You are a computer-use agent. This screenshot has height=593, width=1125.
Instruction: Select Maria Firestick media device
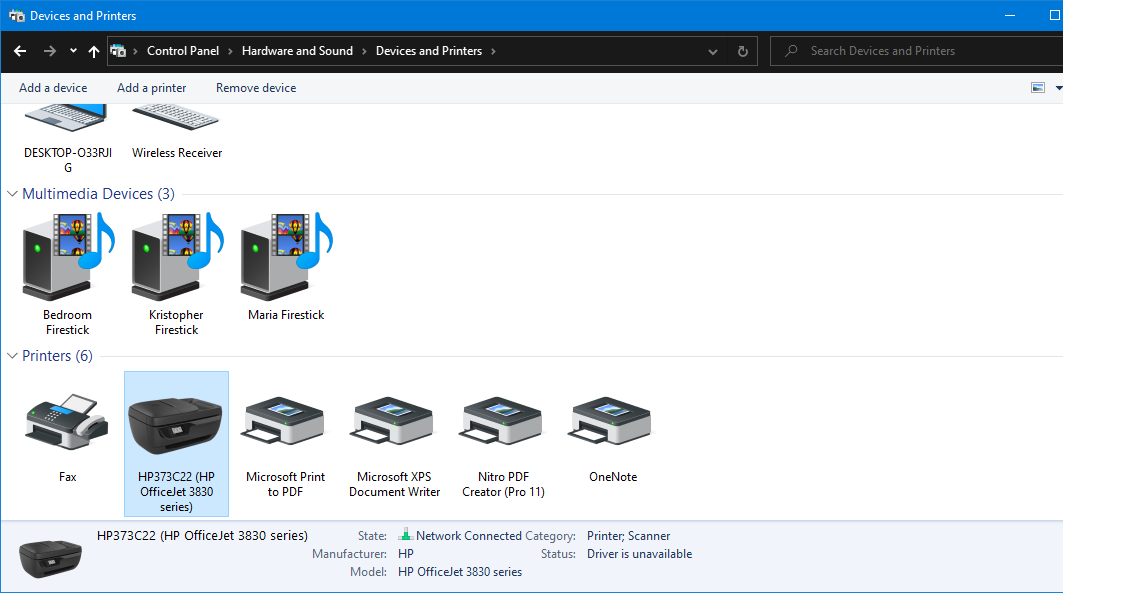(286, 257)
